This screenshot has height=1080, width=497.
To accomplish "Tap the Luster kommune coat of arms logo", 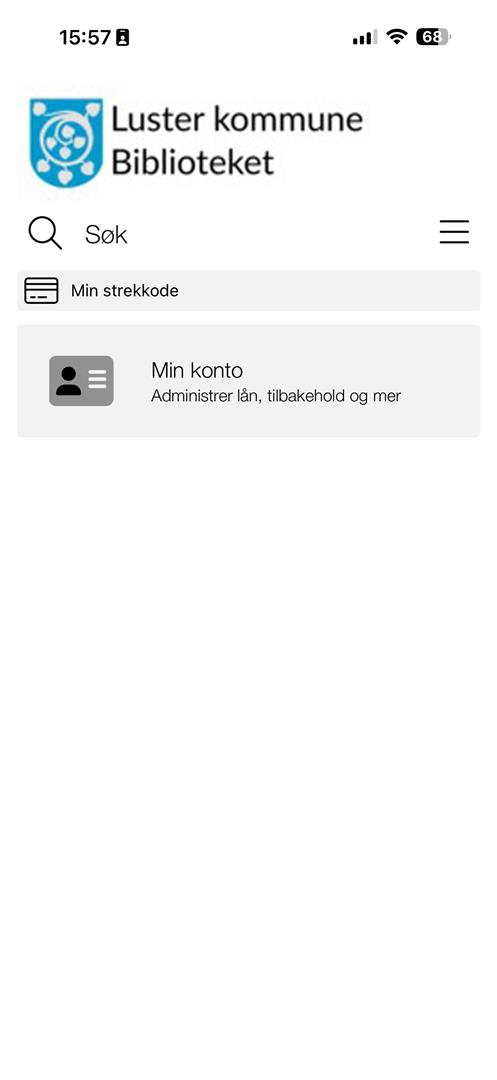I will click(x=66, y=142).
